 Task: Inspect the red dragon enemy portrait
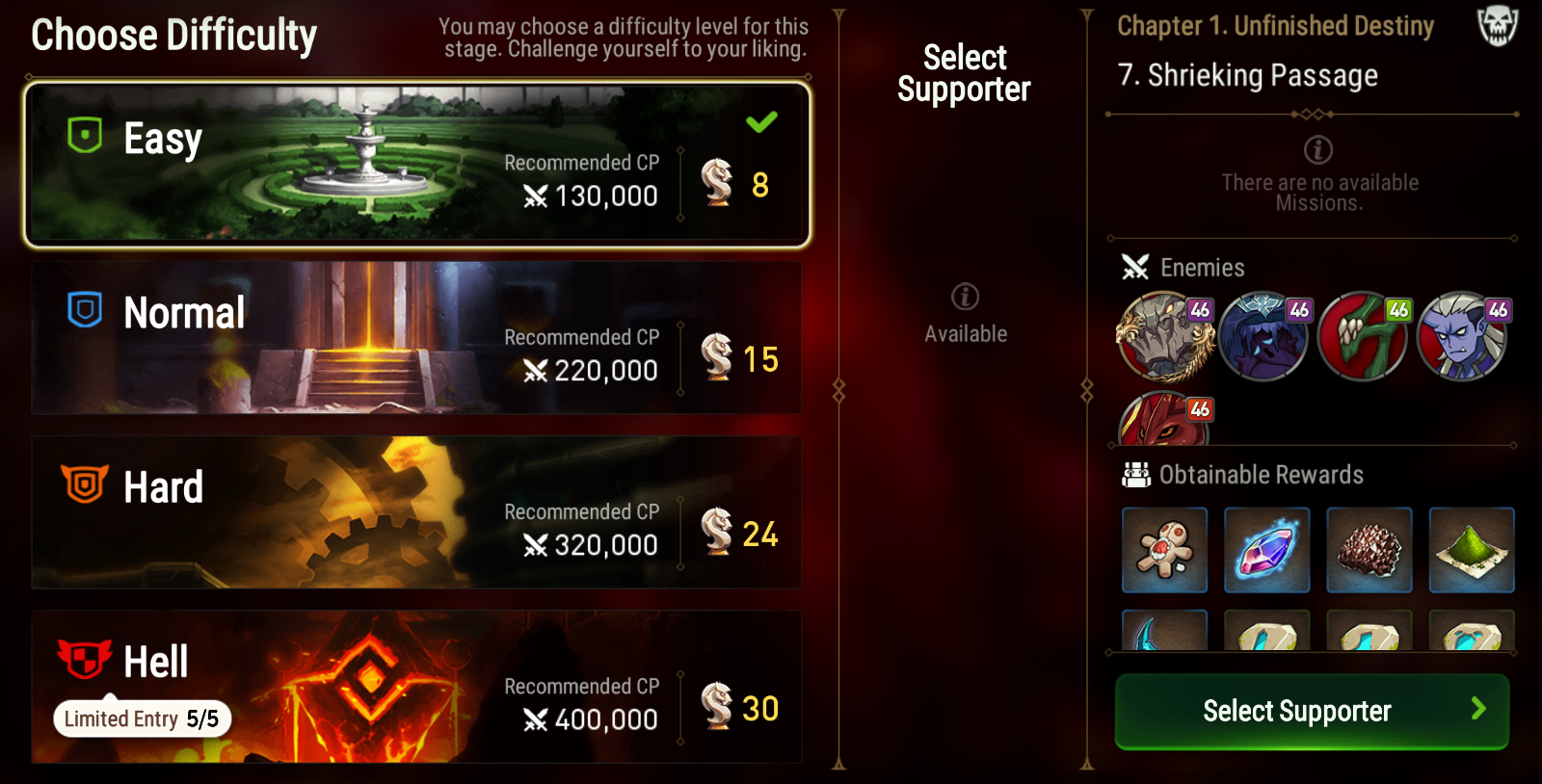coord(1164,419)
